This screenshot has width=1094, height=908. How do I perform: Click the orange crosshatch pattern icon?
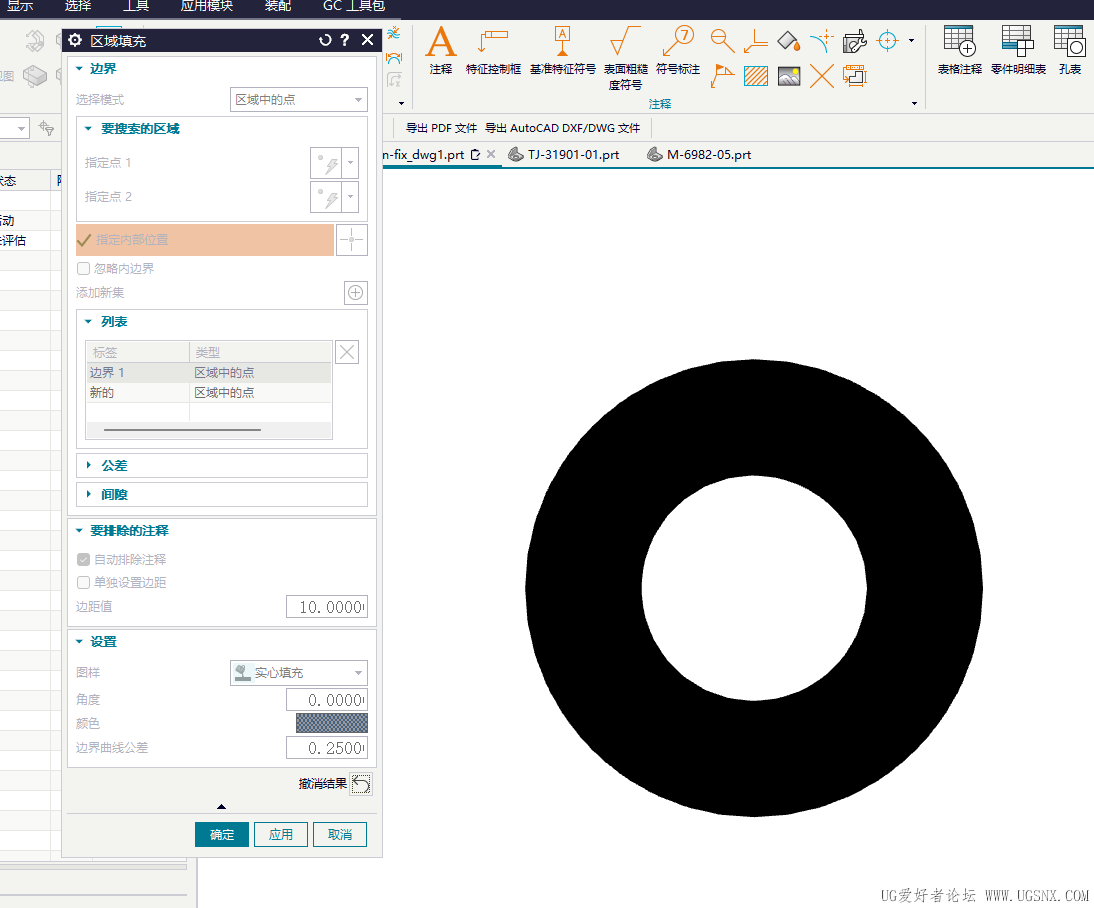755,76
